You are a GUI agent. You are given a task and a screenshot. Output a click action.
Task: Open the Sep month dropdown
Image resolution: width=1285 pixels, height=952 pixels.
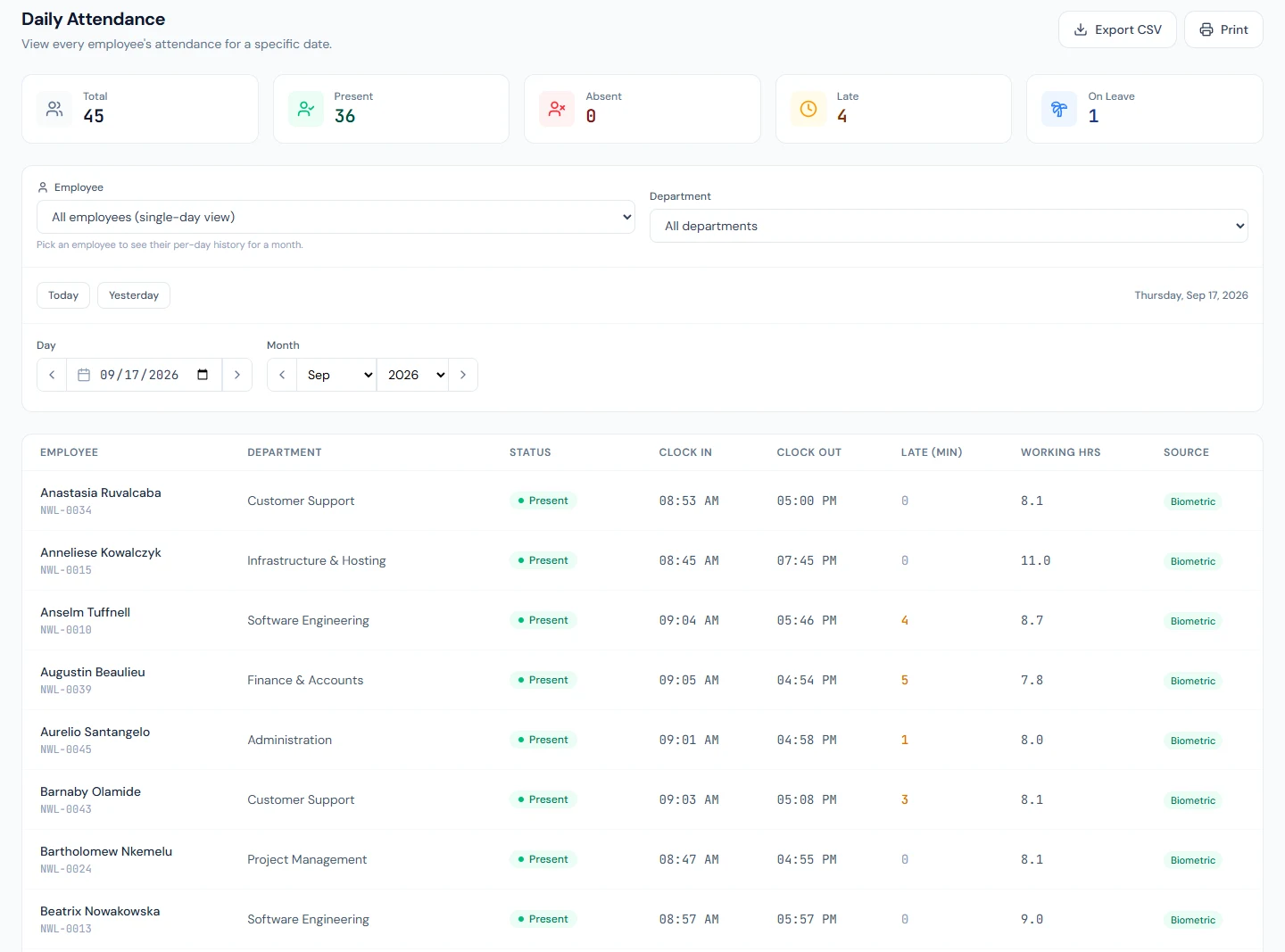(x=337, y=375)
